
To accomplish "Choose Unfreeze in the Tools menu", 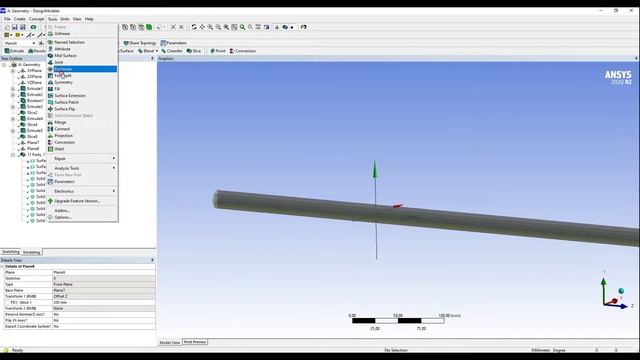I will (82, 33).
